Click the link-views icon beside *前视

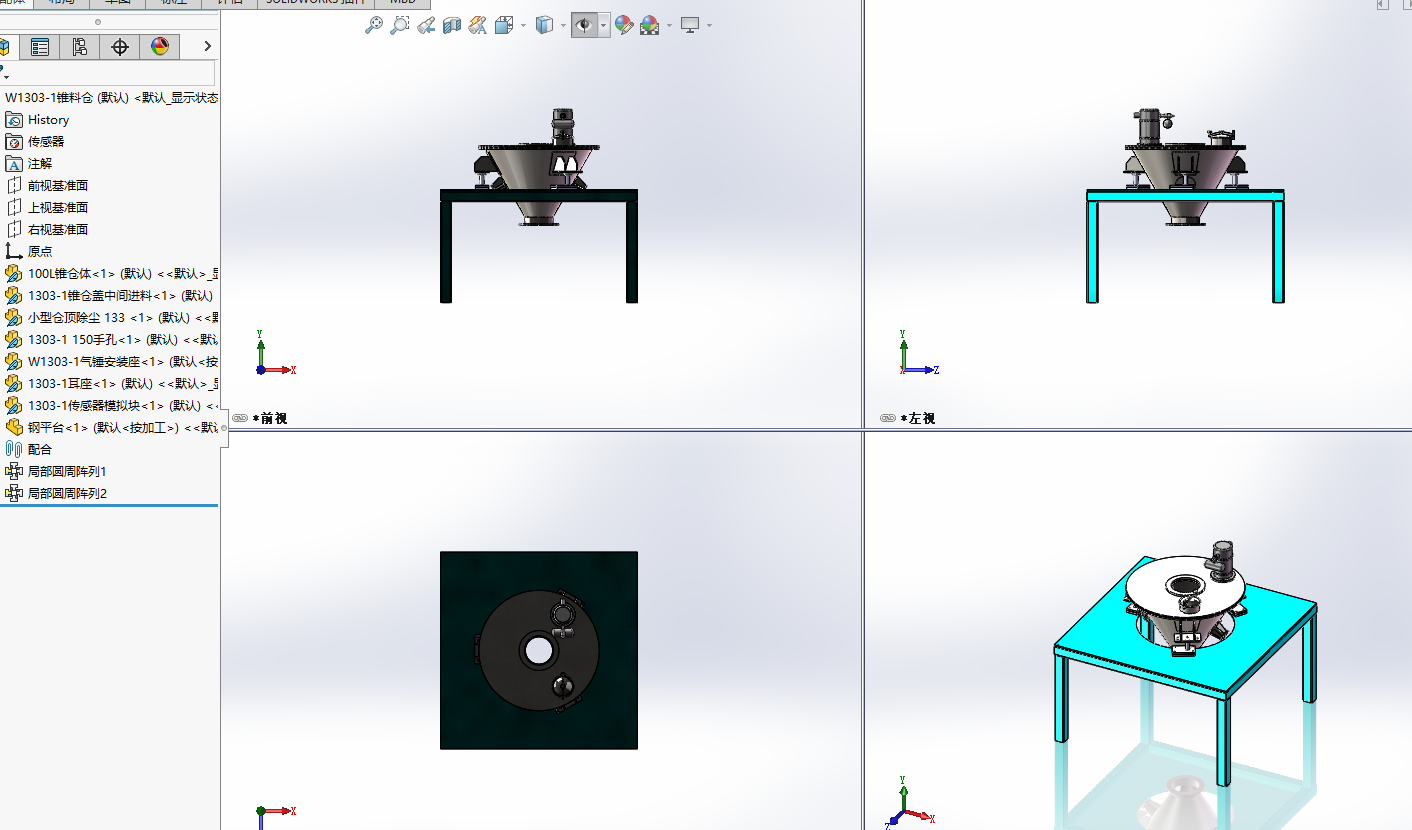[x=240, y=419]
